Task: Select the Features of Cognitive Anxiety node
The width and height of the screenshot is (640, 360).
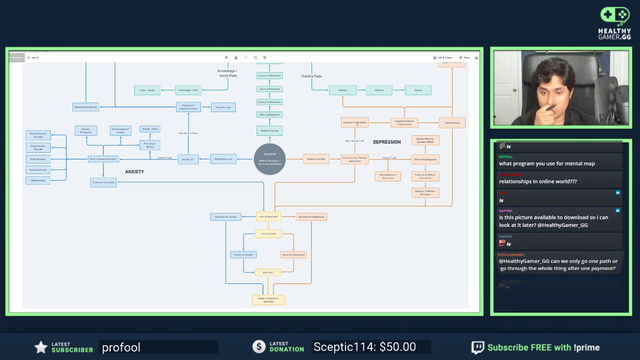Action: click(x=188, y=107)
